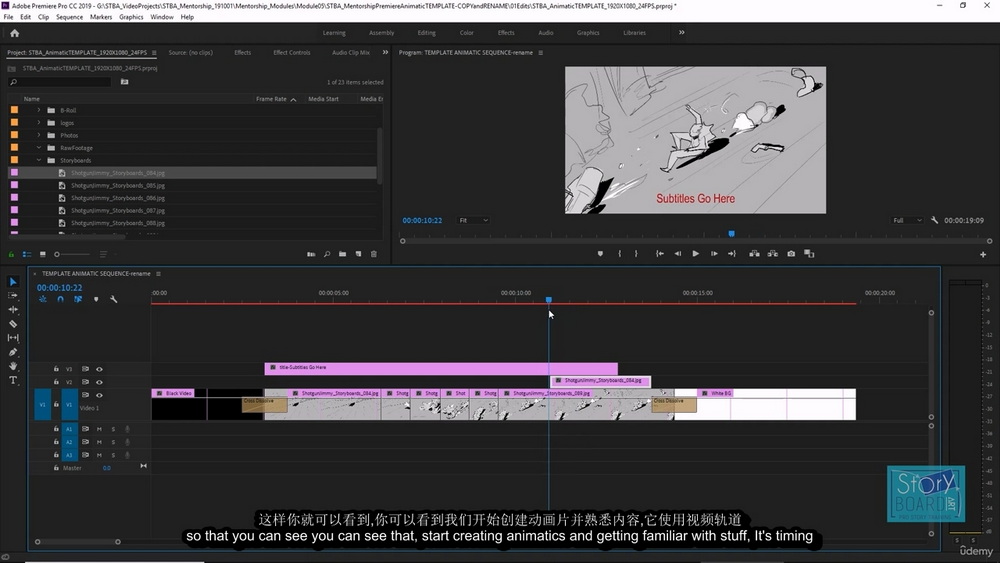Toggle lock on track V3
The height and width of the screenshot is (563, 1000).
pos(56,369)
